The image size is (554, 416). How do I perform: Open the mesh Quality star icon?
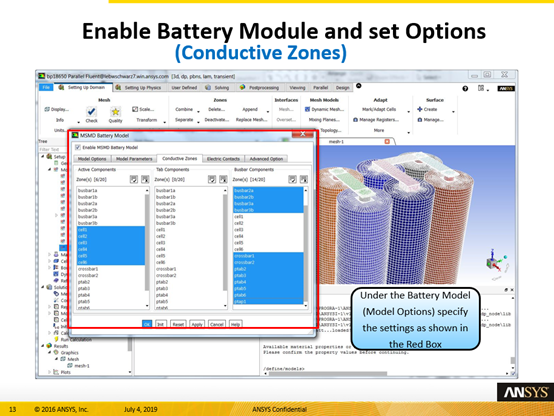(115, 112)
